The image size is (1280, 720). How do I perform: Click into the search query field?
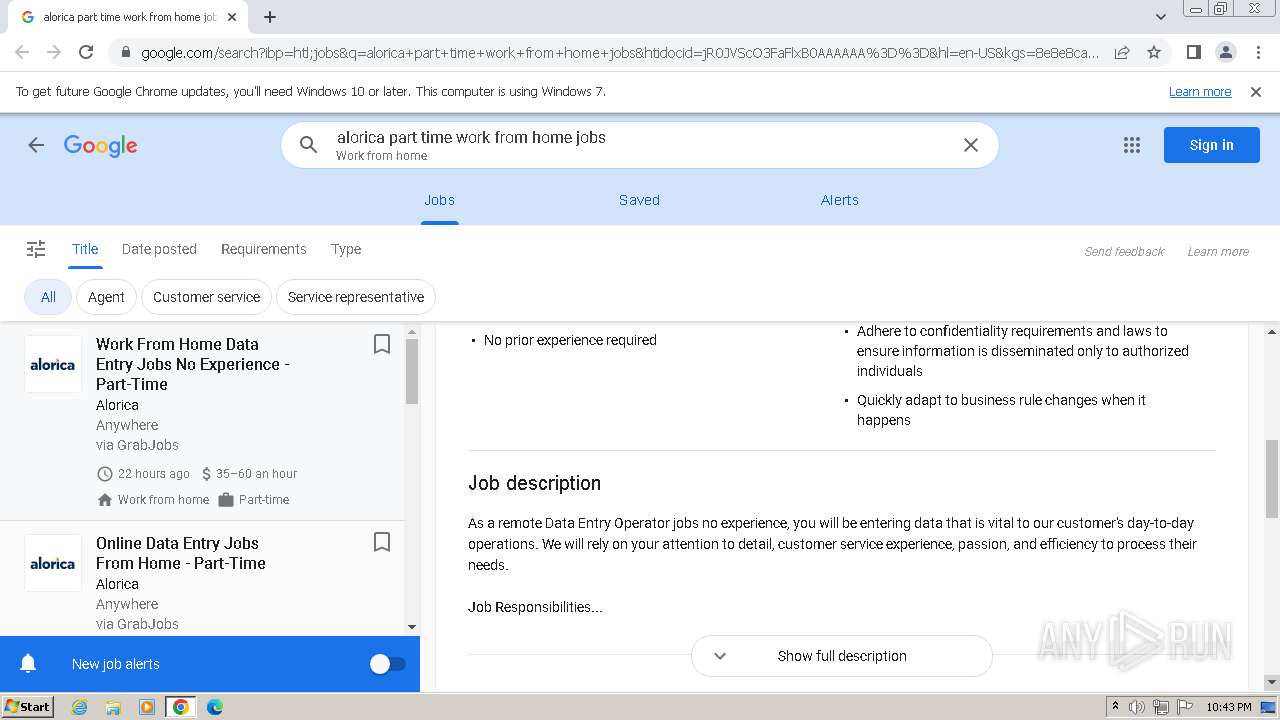(640, 138)
